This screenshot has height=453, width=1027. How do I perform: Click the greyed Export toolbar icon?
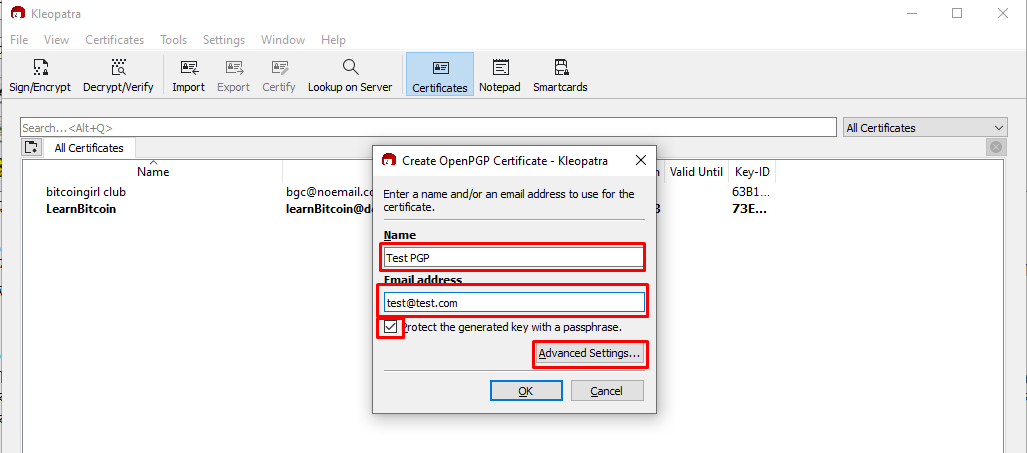click(x=233, y=75)
